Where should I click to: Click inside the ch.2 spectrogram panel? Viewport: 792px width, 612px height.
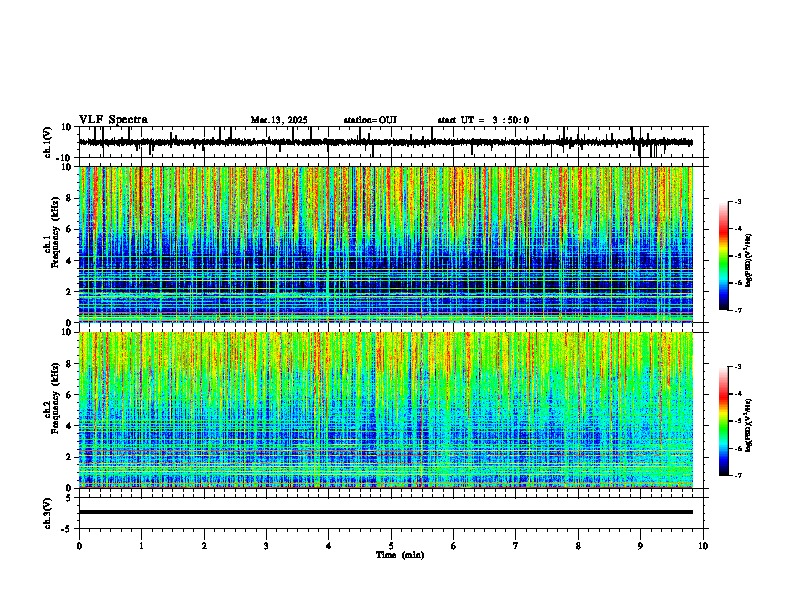click(385, 410)
